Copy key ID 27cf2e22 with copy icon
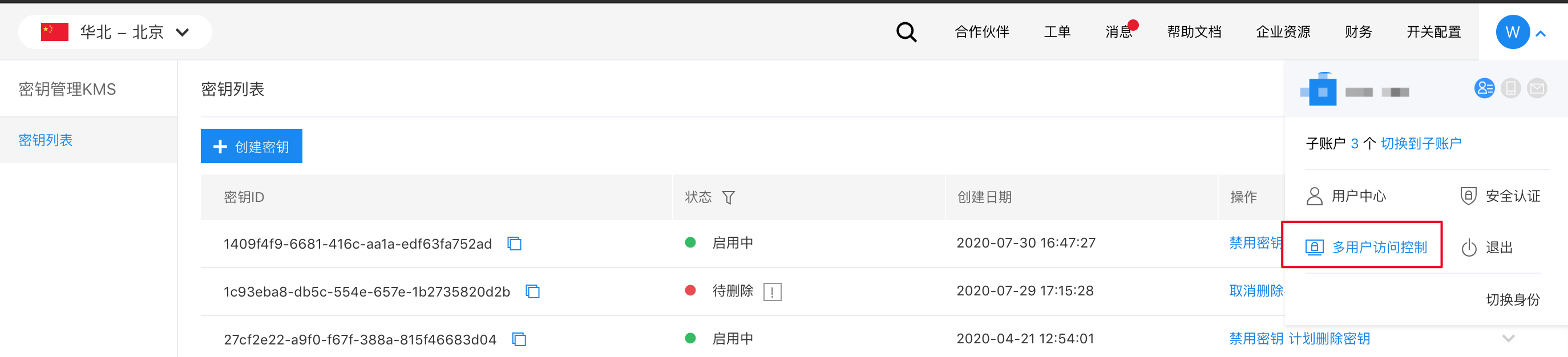Viewport: 1568px width, 357px height. coord(519,339)
